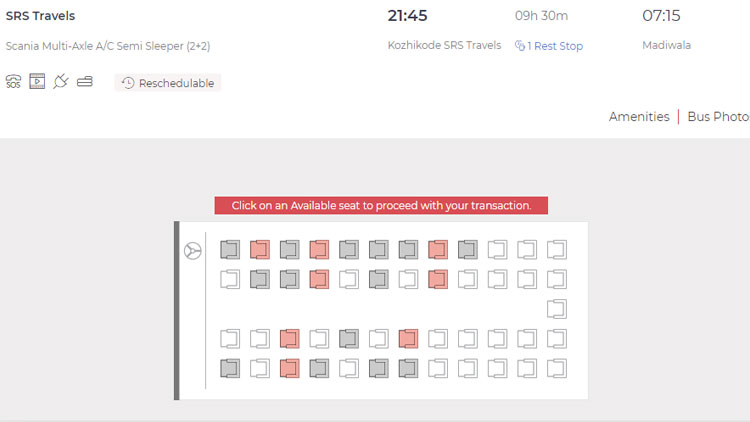Click the blanket amenity icon
The width and height of the screenshot is (750, 422).
85,82
